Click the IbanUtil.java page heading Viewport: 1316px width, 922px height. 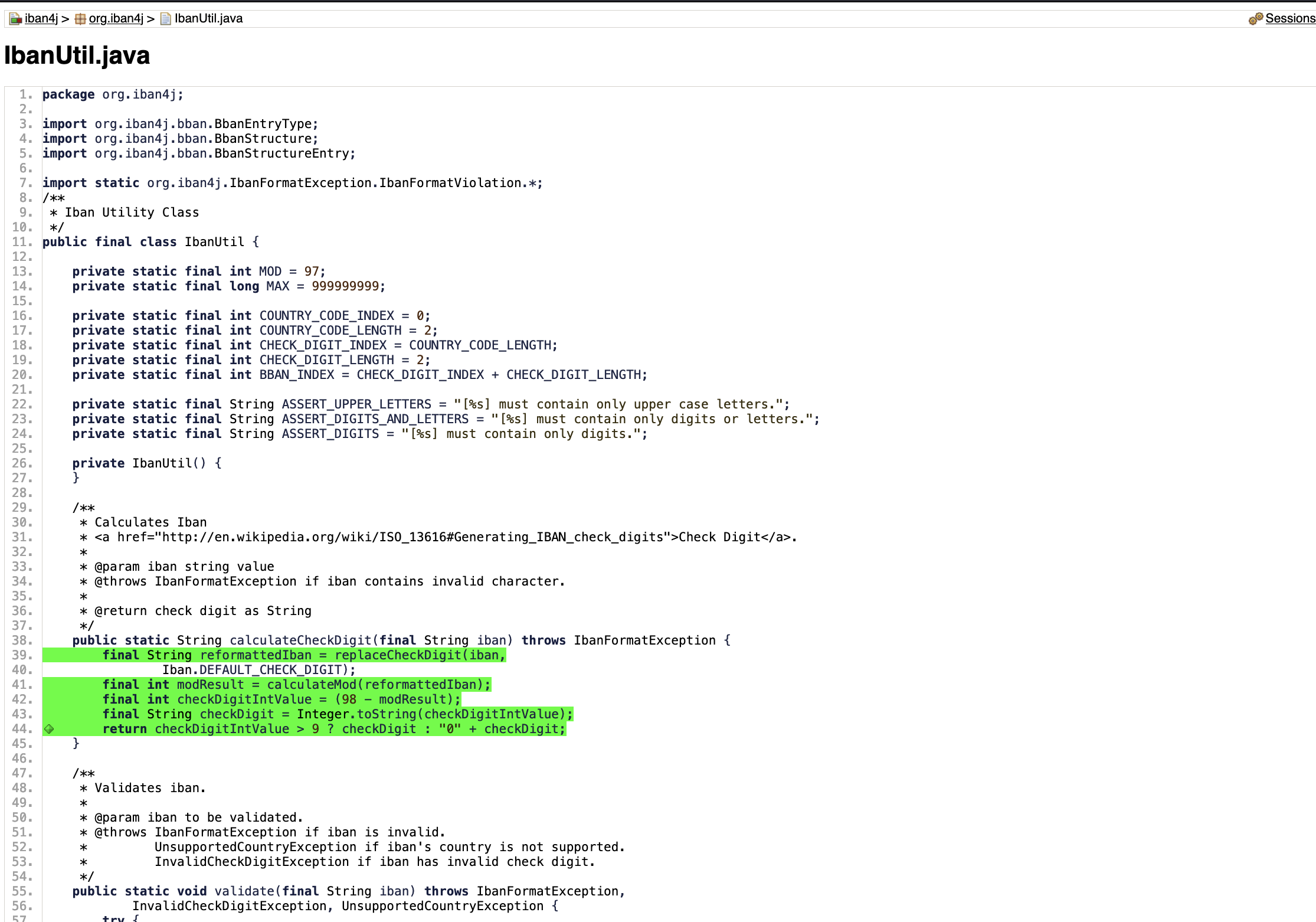(x=77, y=55)
